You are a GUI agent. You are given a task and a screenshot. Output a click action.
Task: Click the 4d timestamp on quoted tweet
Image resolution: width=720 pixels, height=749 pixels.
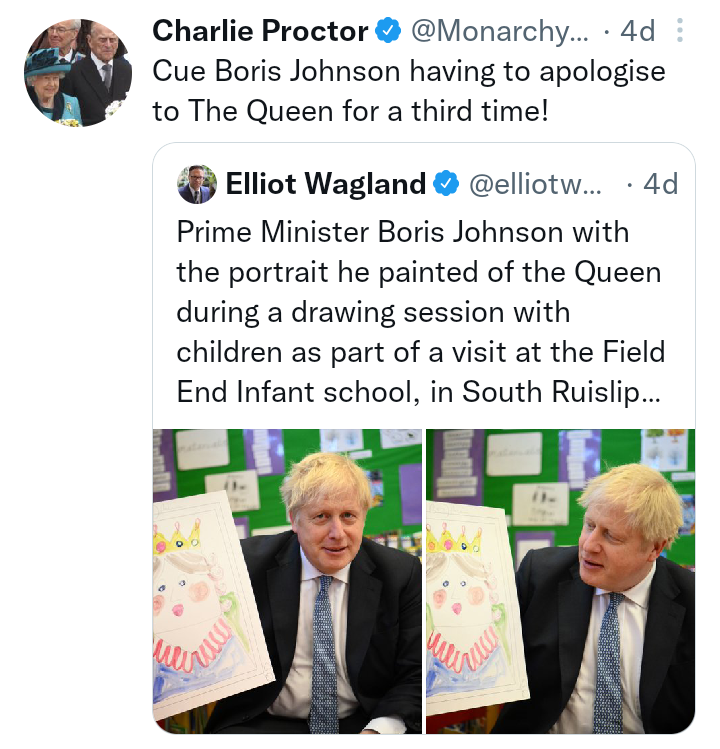click(660, 184)
